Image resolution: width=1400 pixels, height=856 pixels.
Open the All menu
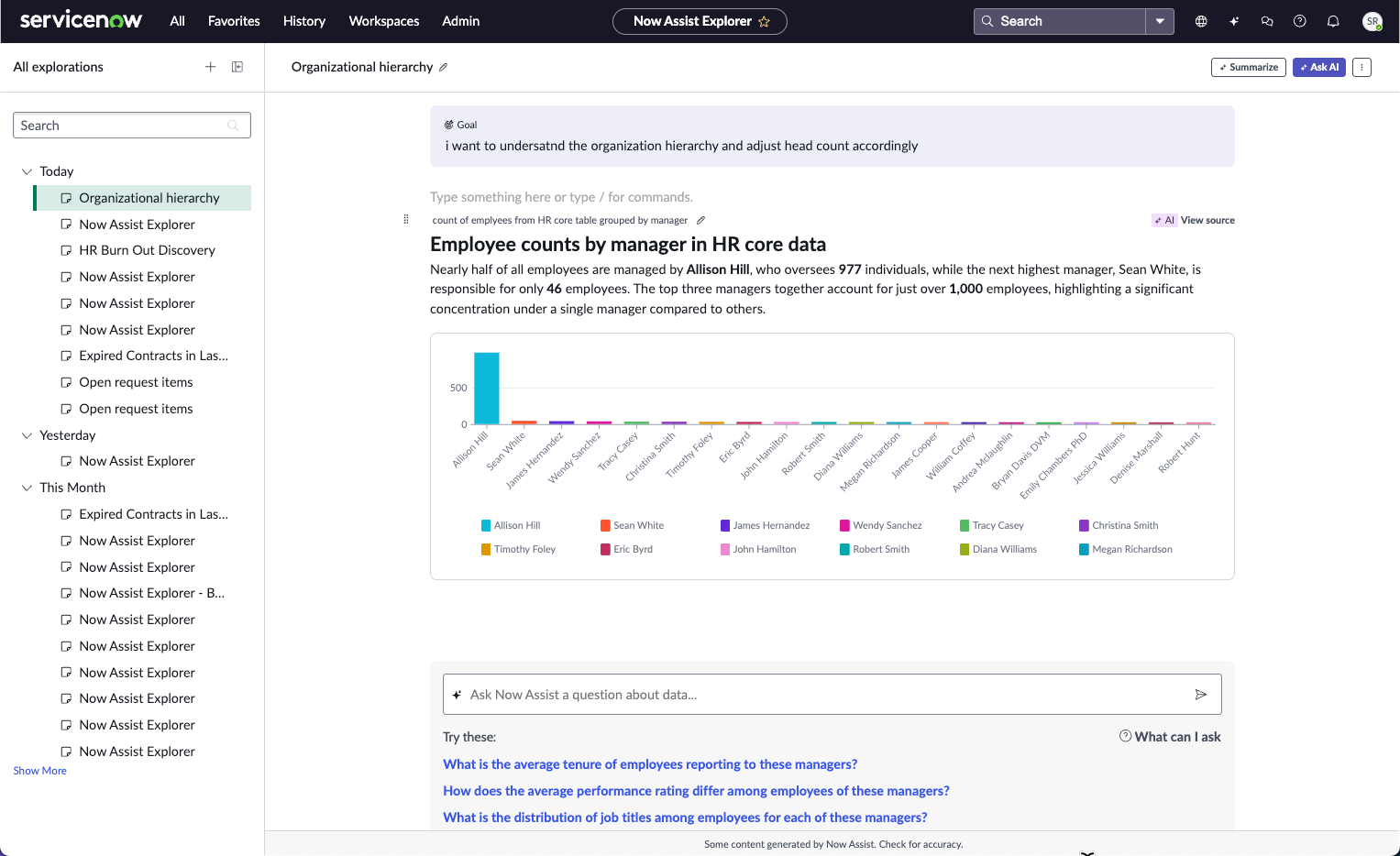pos(178,21)
